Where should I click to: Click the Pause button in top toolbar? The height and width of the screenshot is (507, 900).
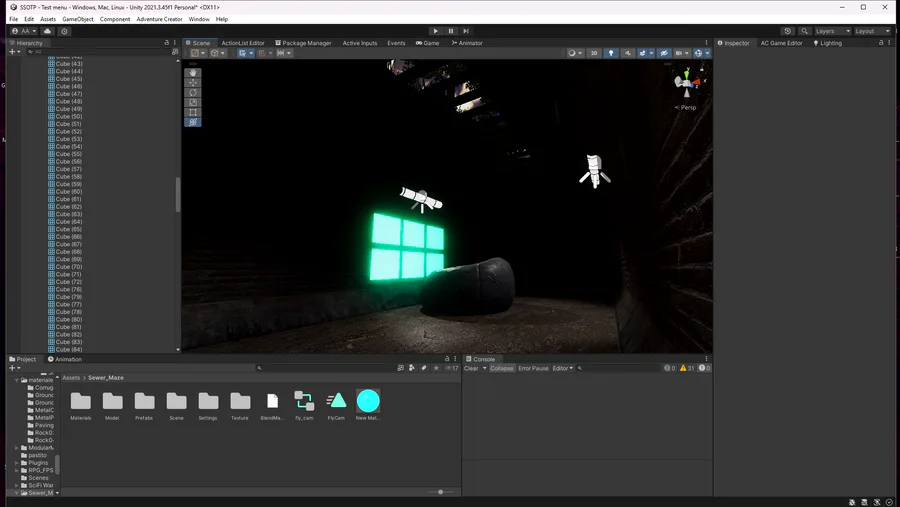click(x=451, y=31)
